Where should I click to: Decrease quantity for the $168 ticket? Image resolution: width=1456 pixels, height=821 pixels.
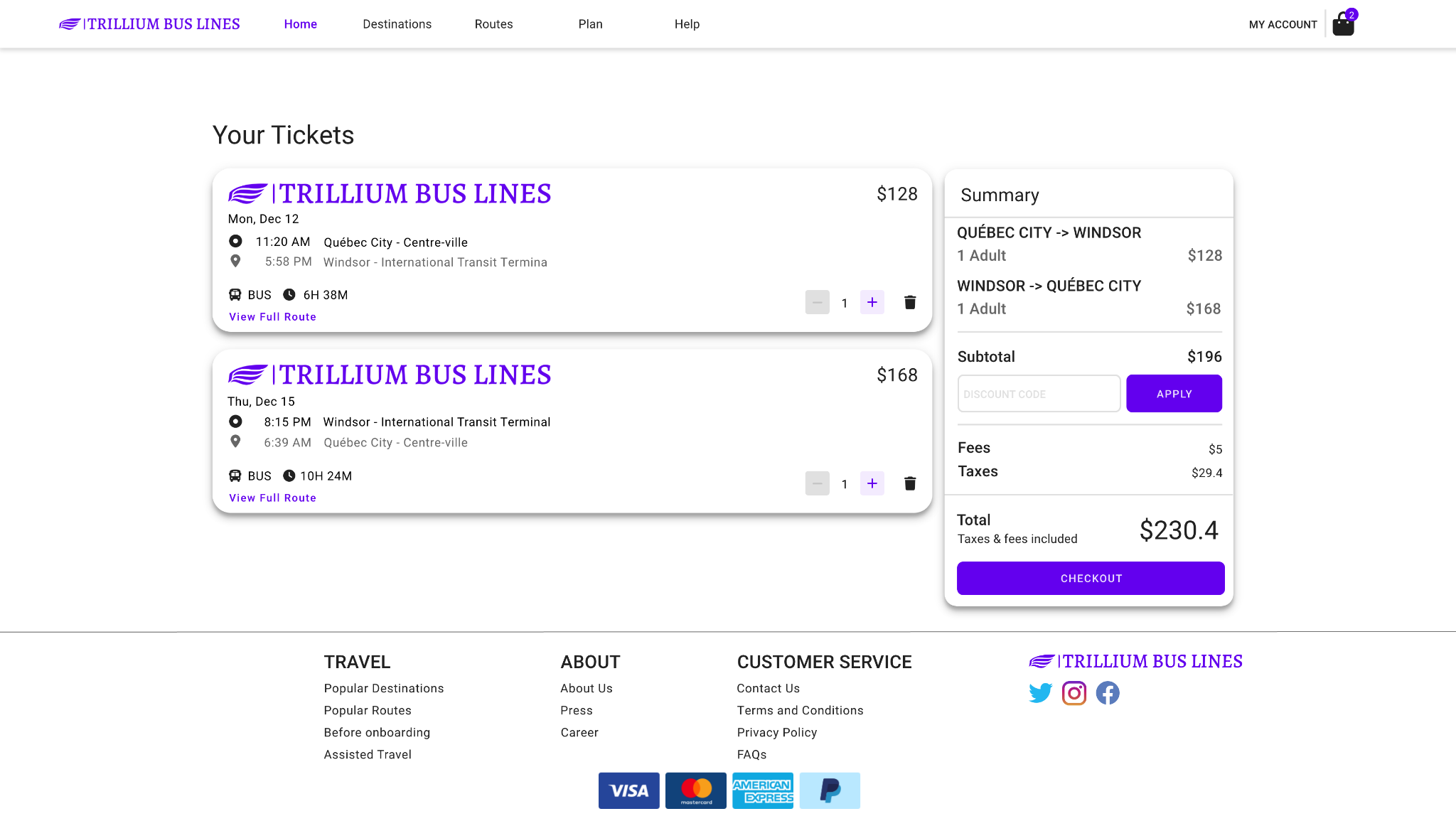(817, 484)
